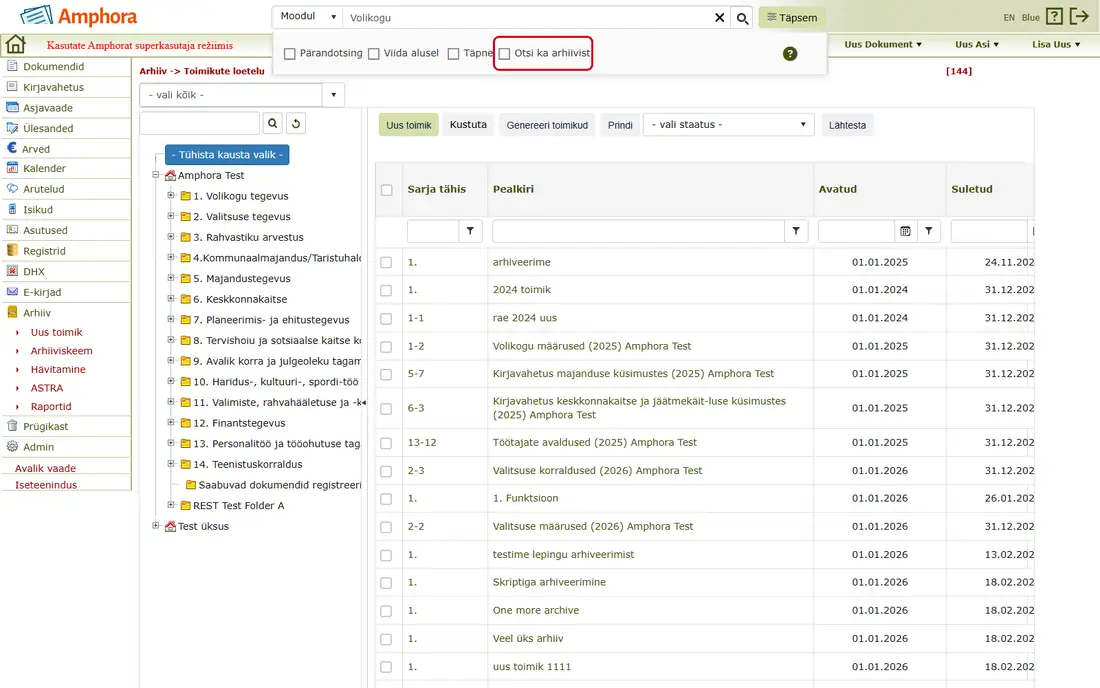This screenshot has height=688, width=1100.
Task: Click the Uus toimik button
Action: [409, 125]
